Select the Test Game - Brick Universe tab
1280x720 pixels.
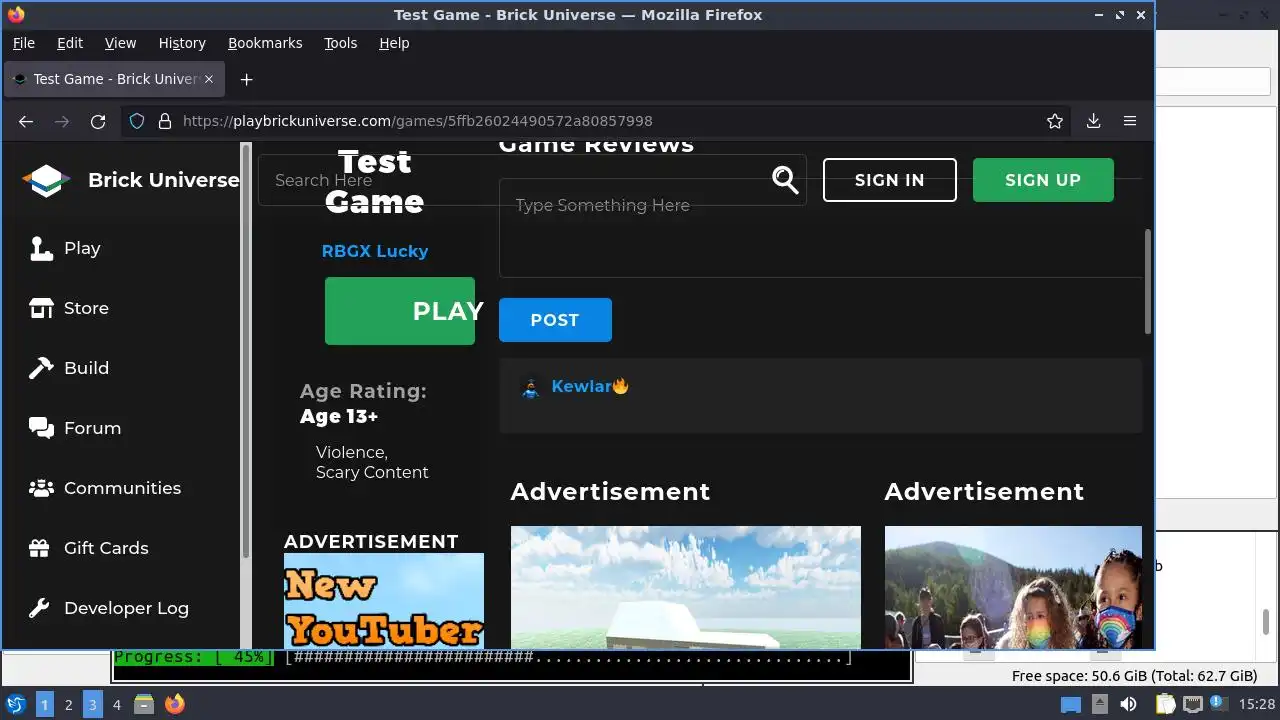[x=114, y=79]
